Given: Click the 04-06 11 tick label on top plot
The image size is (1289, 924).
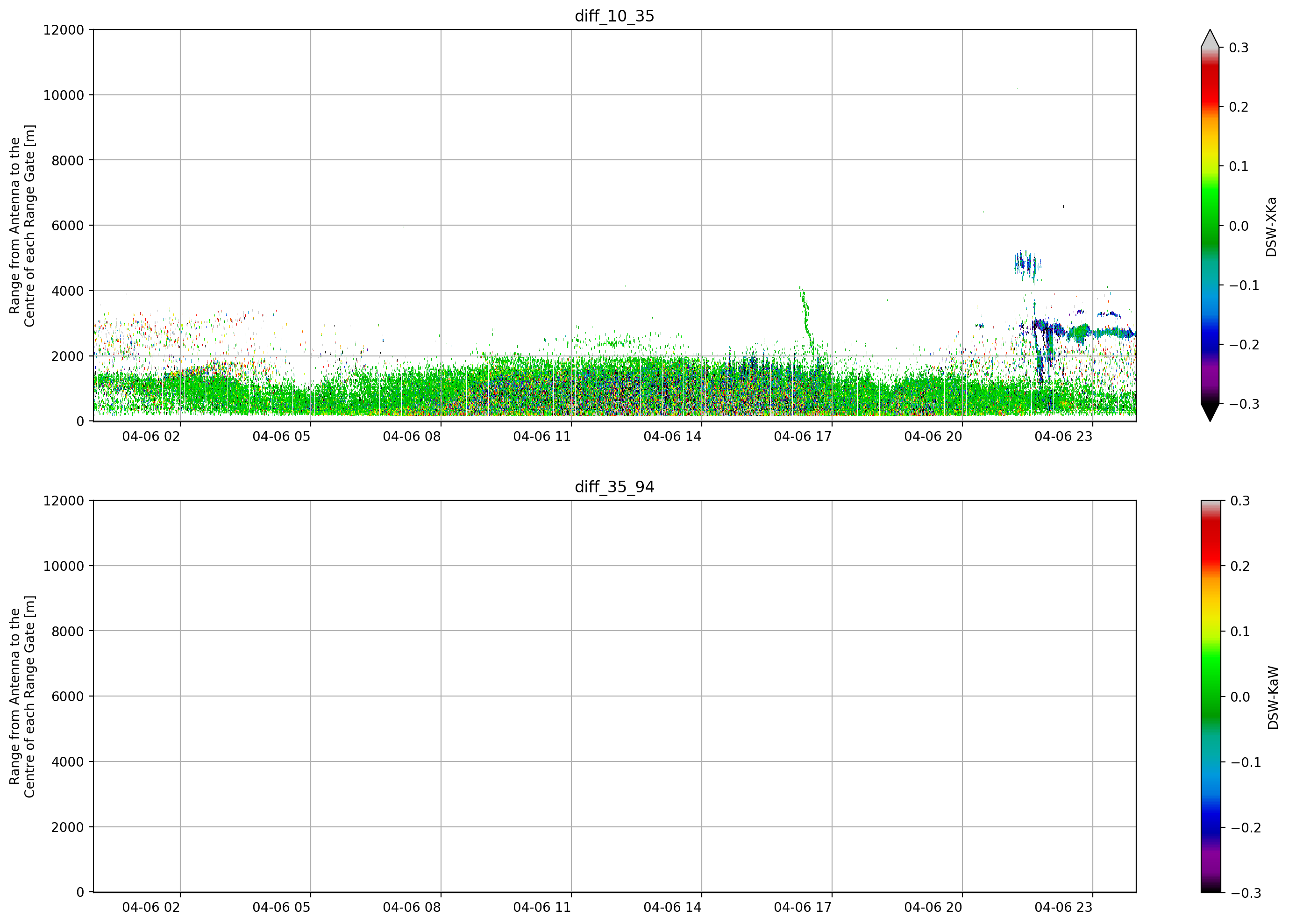Looking at the screenshot, I should 541,436.
